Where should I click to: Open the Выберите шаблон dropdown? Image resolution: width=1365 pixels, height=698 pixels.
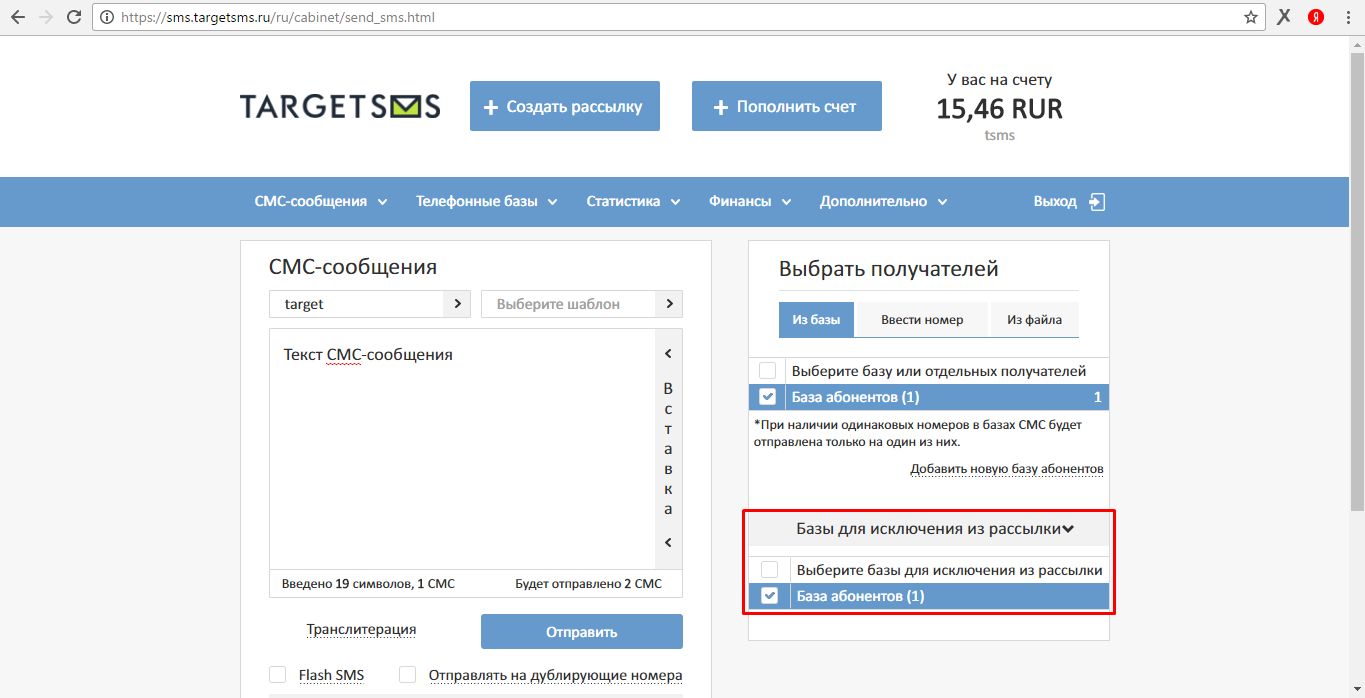coord(582,304)
